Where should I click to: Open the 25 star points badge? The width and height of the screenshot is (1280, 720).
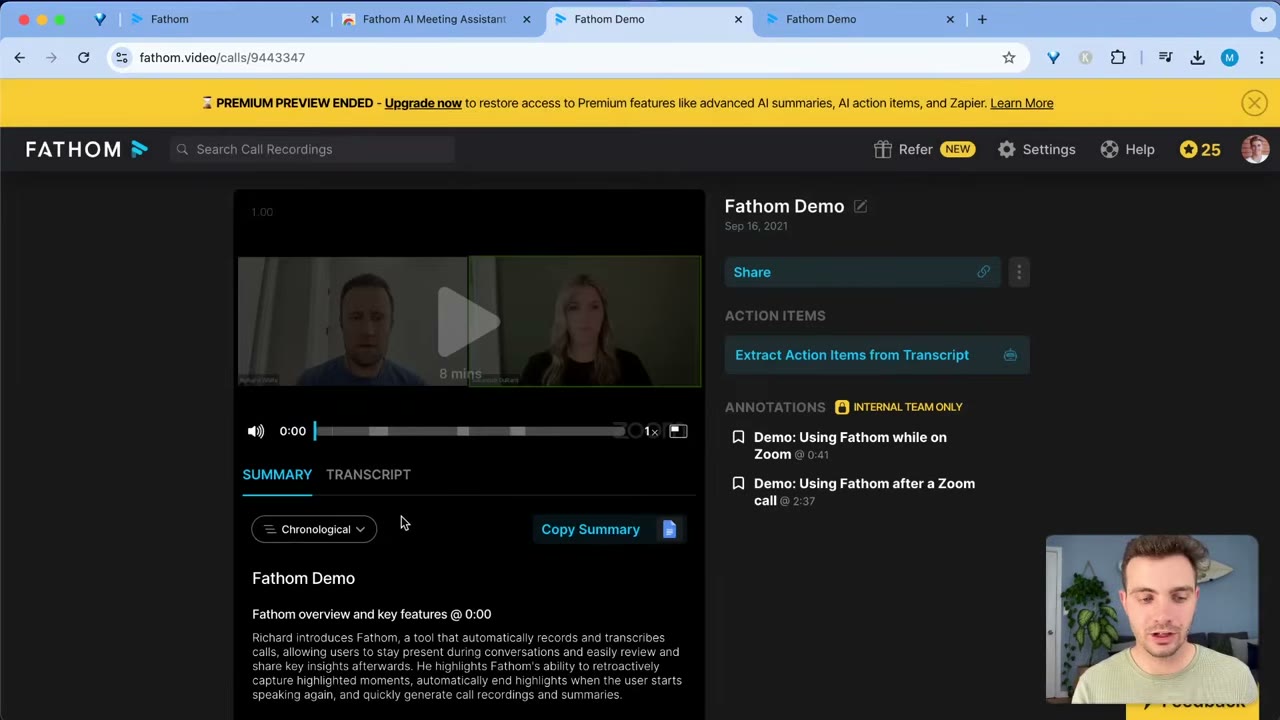1200,149
